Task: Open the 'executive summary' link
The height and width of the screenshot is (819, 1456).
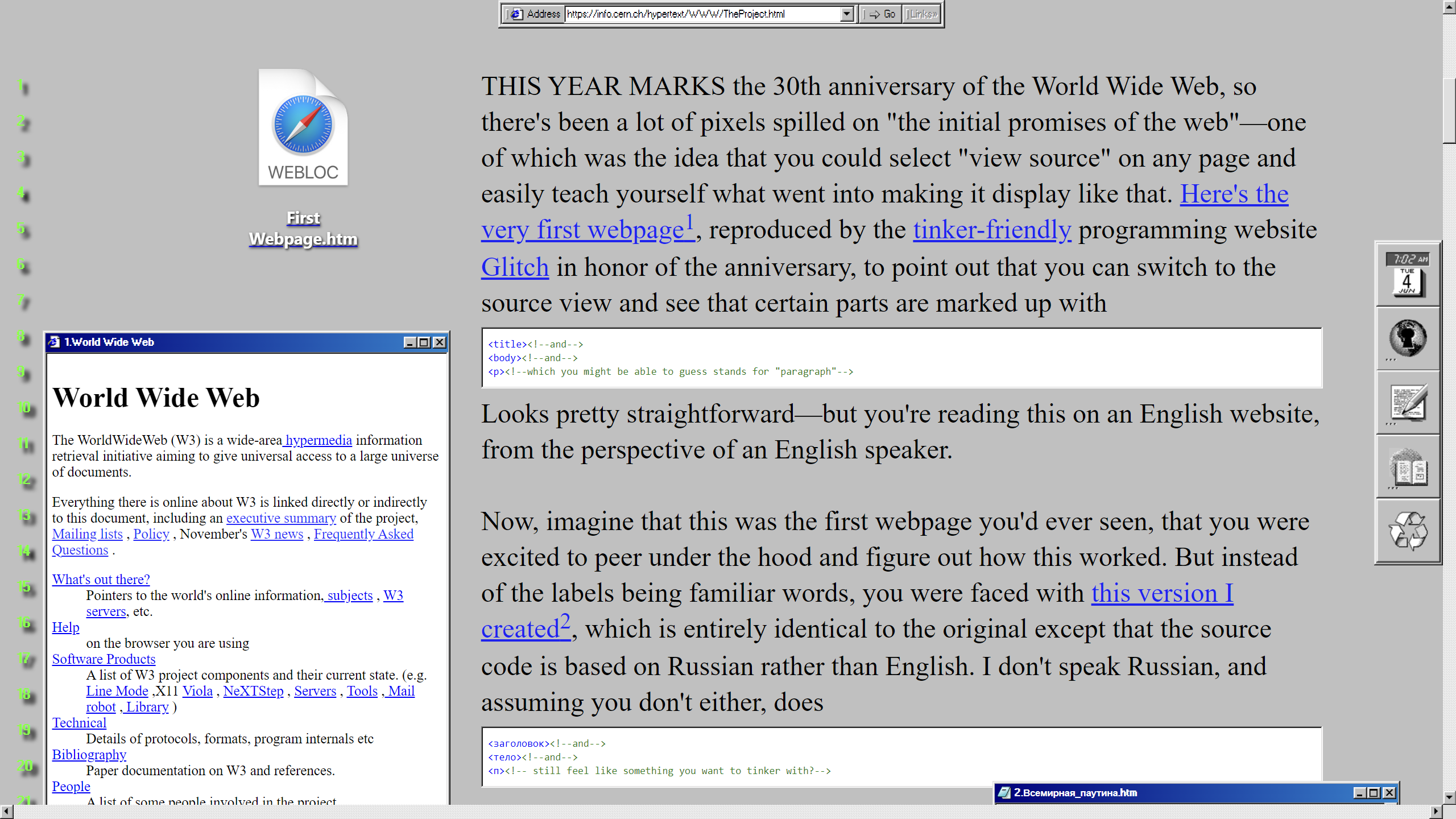Action: (281, 518)
